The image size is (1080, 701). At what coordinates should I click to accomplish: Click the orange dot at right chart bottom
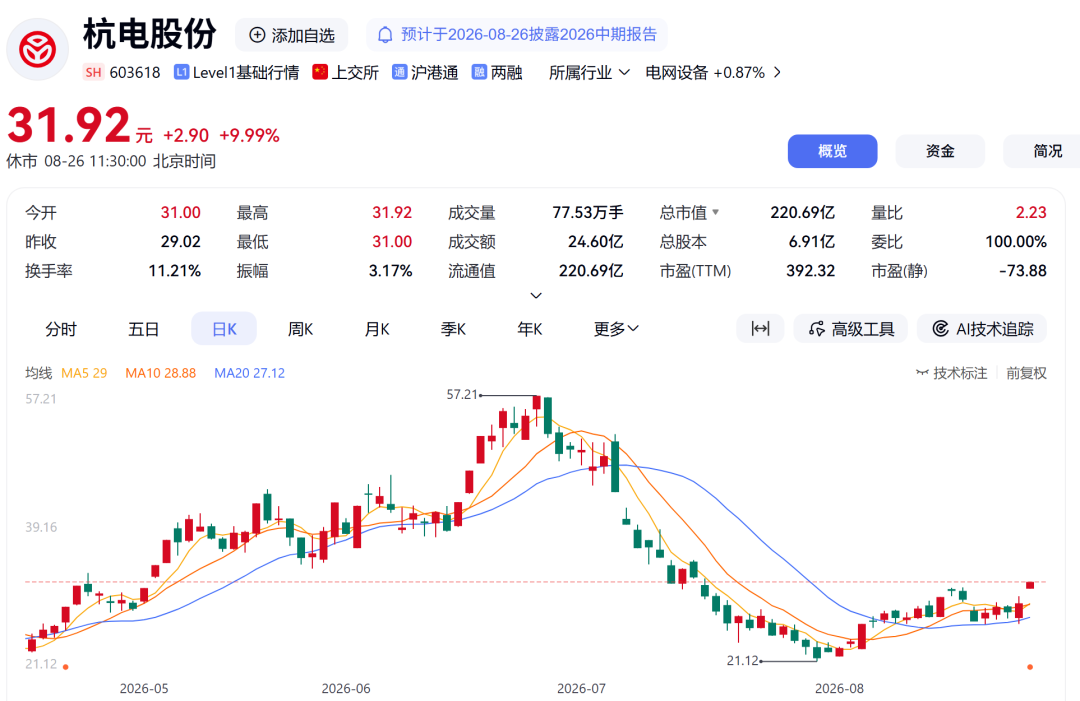tap(1030, 667)
